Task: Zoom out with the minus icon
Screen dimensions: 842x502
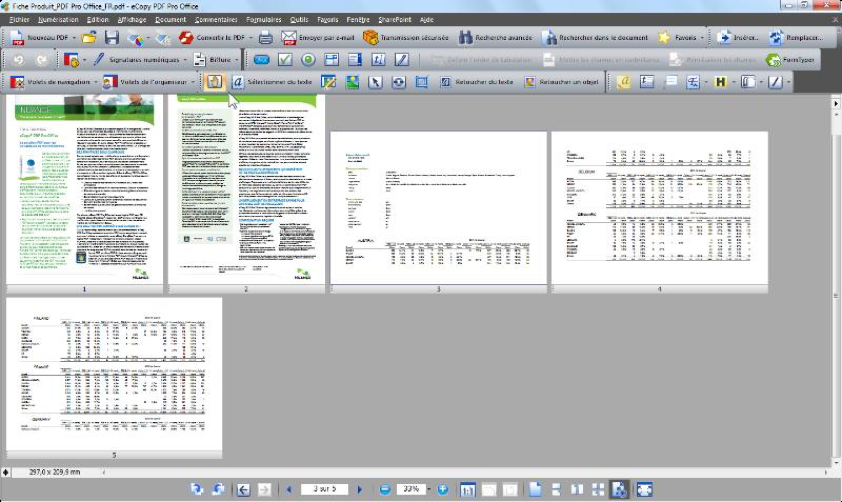Action: [x=384, y=489]
